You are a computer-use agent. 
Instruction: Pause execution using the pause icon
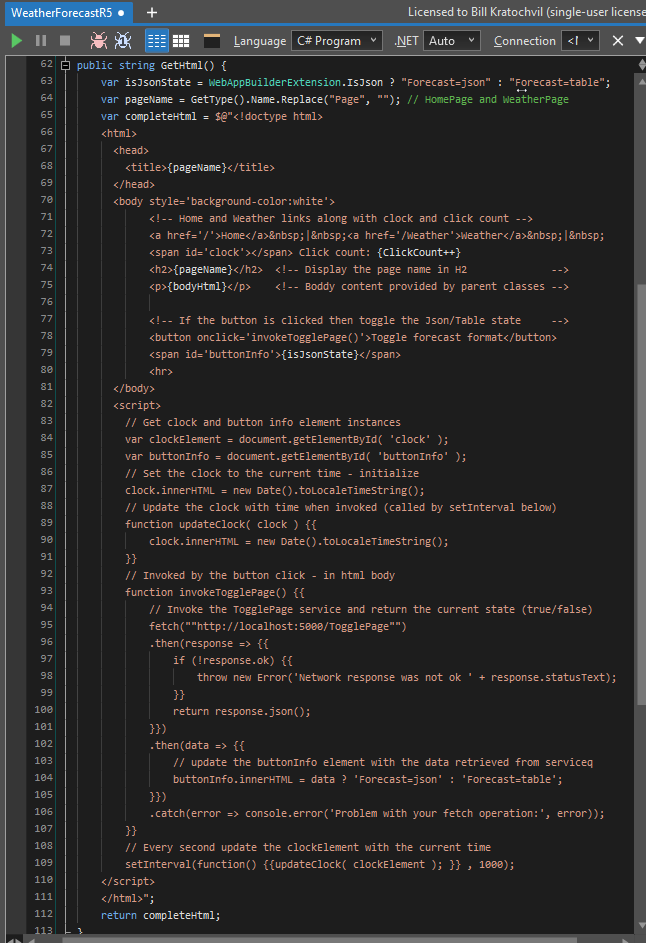click(41, 41)
